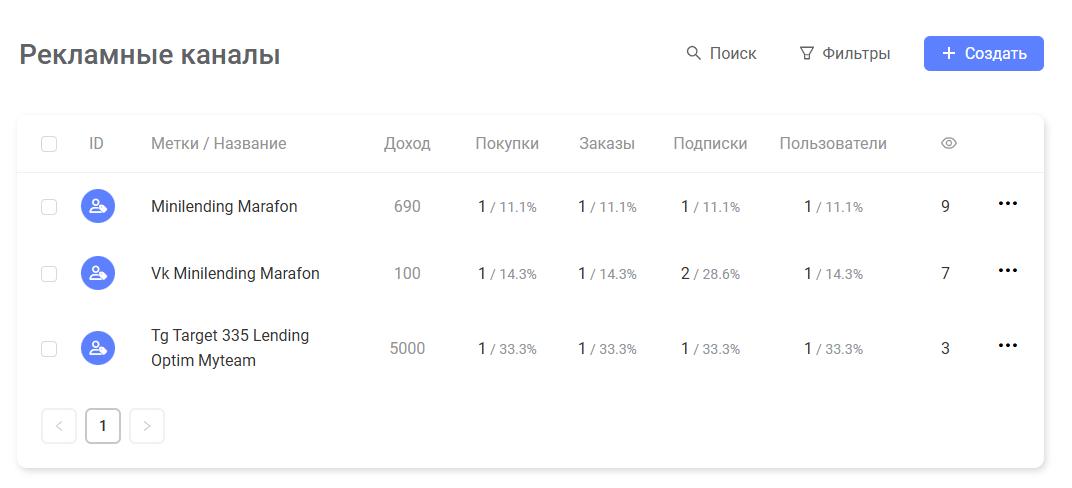Image resolution: width=1072 pixels, height=488 pixels.
Task: Select checkbox for Tg Target 335 Lending row
Action: click(x=49, y=349)
